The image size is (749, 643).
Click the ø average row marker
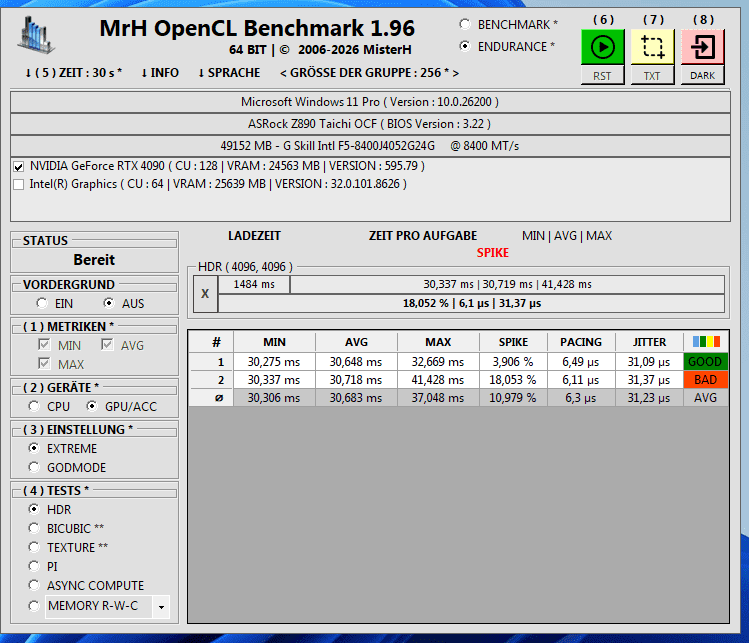coord(211,398)
